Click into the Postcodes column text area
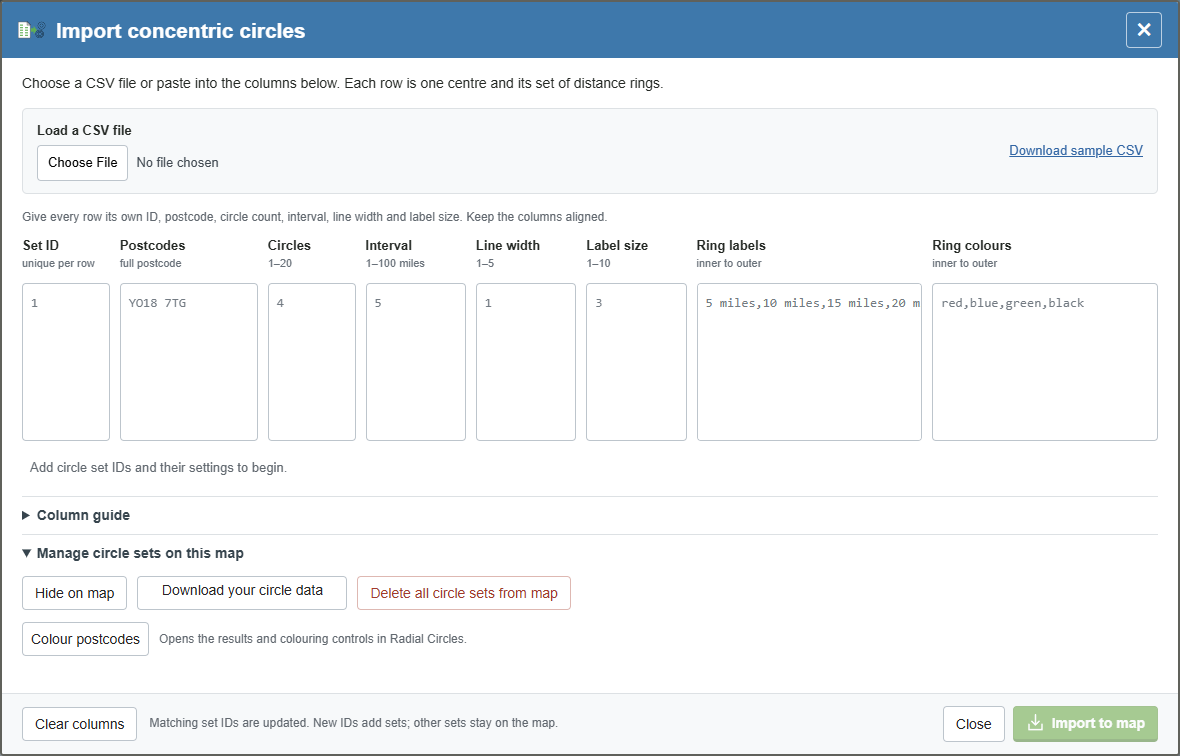 click(189, 362)
